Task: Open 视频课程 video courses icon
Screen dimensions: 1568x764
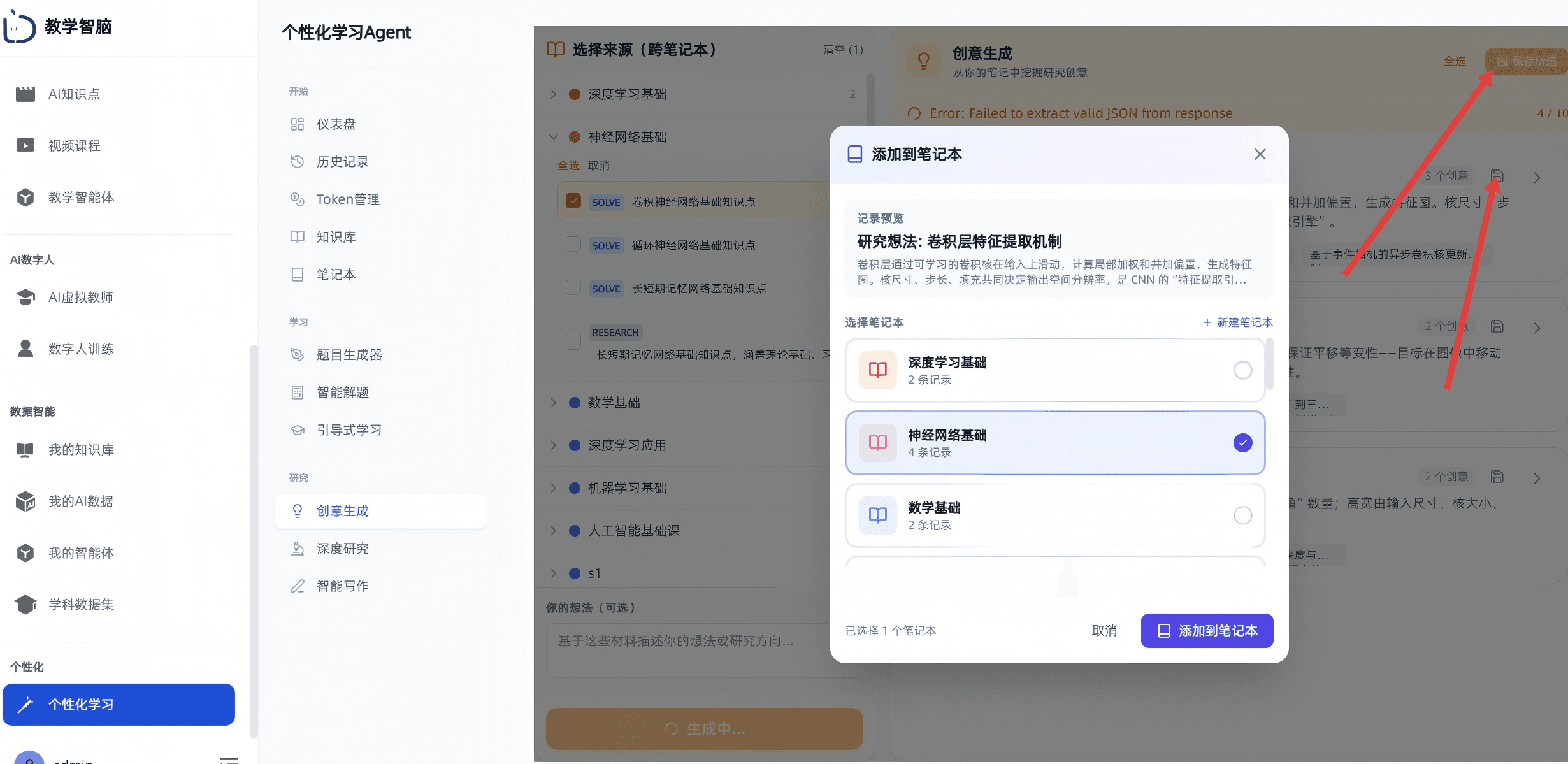Action: click(x=25, y=145)
